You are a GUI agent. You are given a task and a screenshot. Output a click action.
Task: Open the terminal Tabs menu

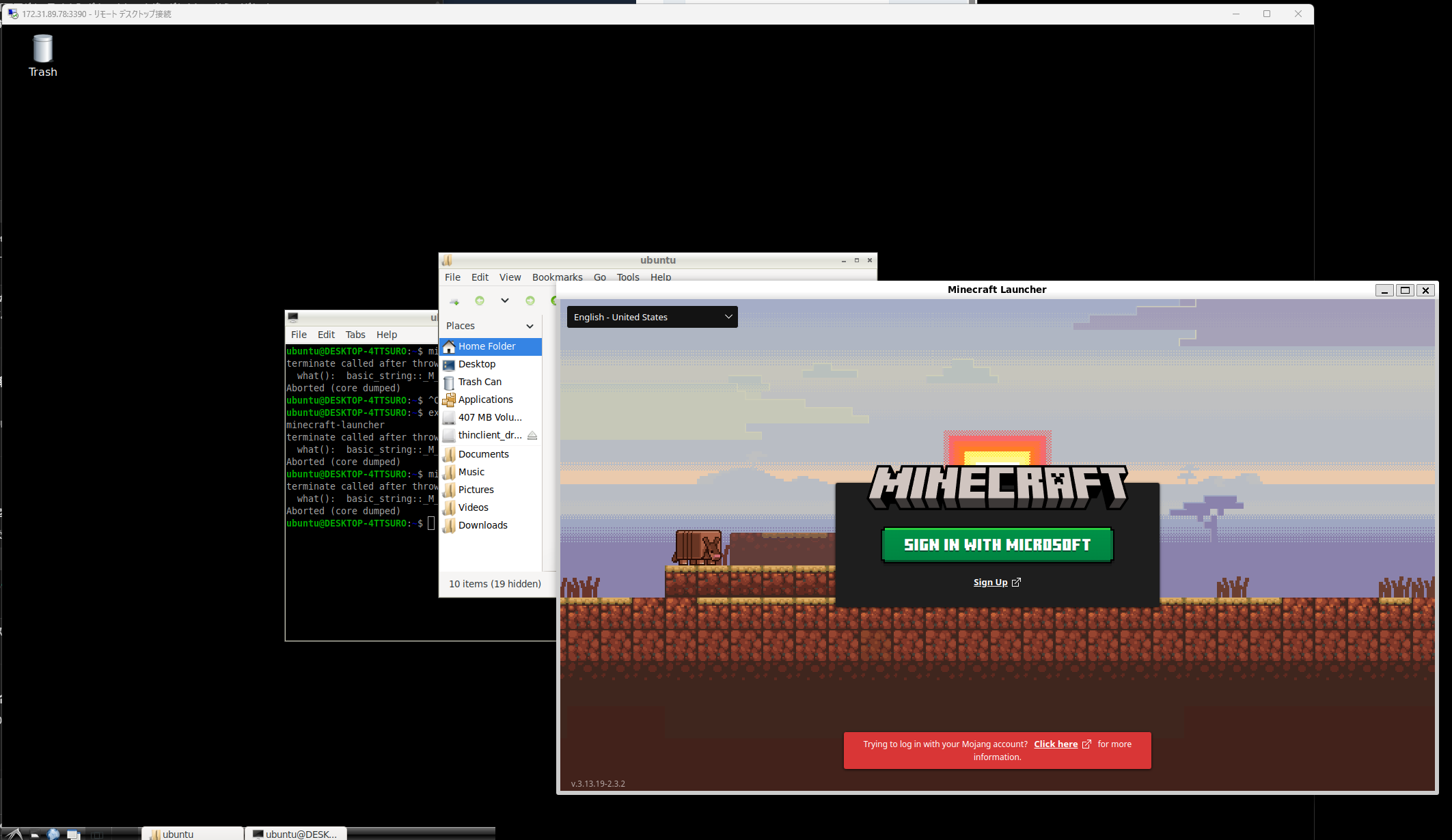[x=355, y=335]
